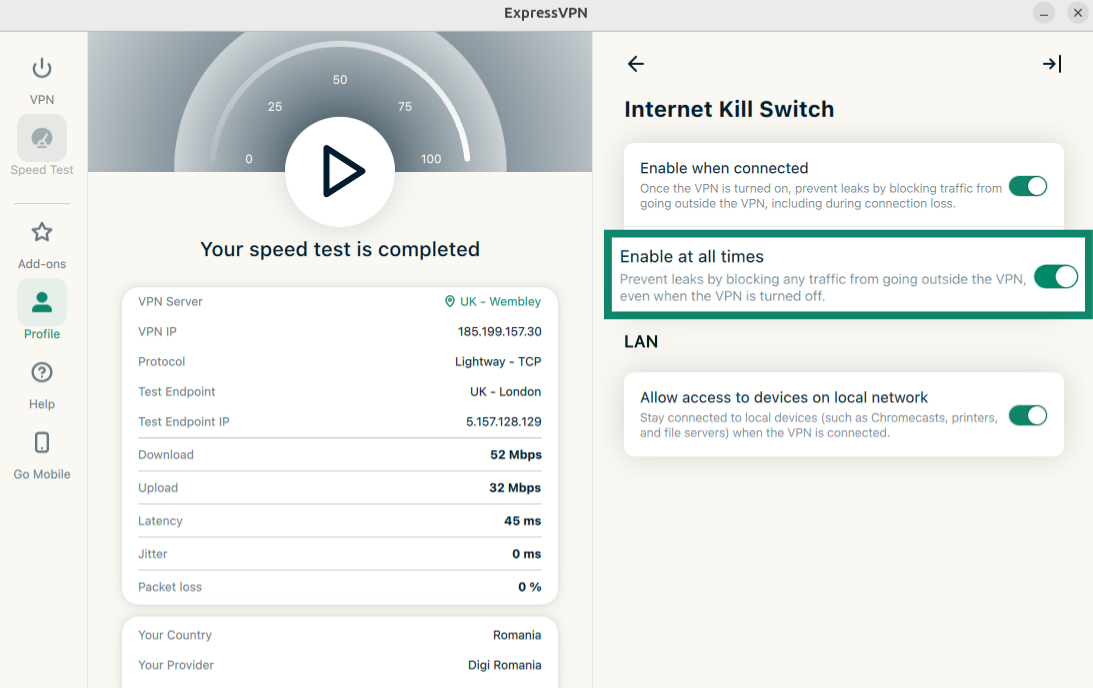Go back using the left arrow

636,64
